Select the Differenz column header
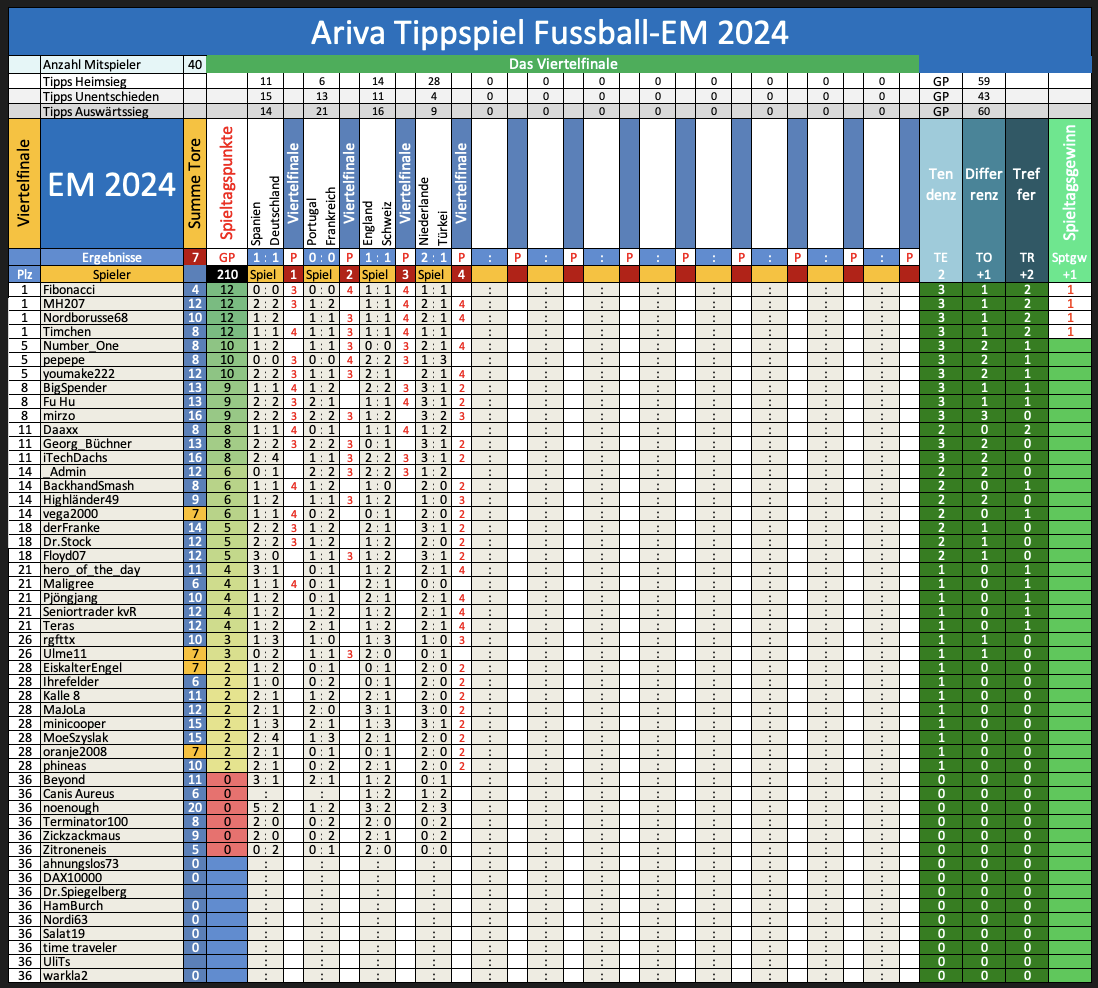 click(x=983, y=184)
